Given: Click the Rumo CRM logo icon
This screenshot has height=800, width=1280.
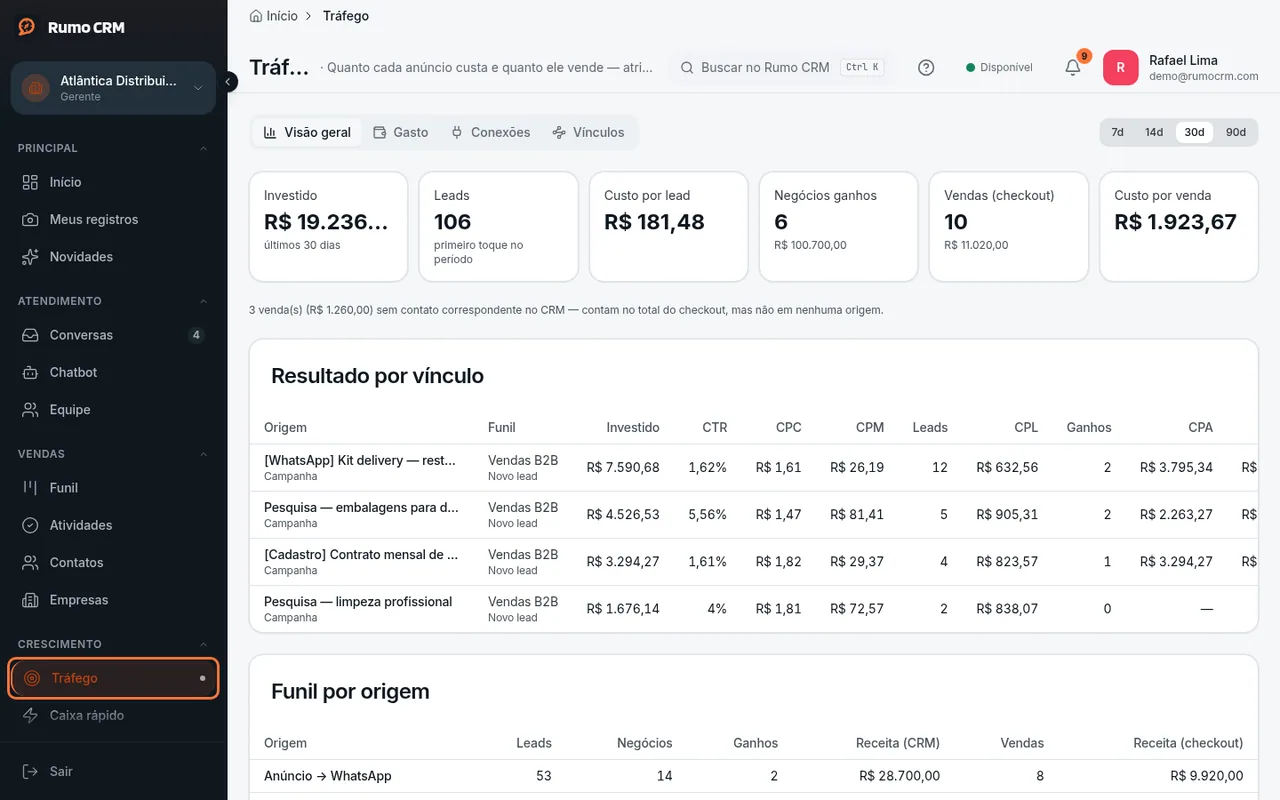Looking at the screenshot, I should point(27,27).
